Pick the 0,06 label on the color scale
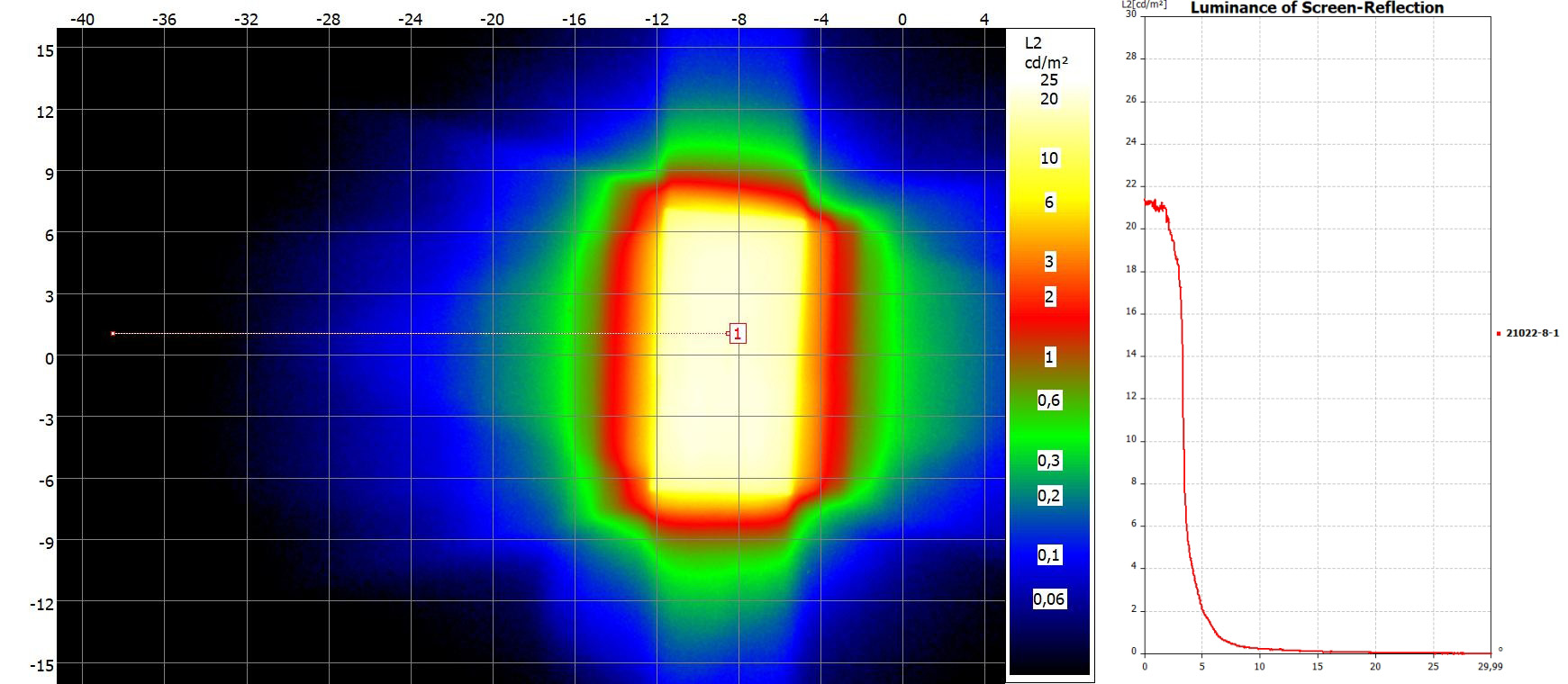The width and height of the screenshot is (1568, 684). click(x=1048, y=599)
